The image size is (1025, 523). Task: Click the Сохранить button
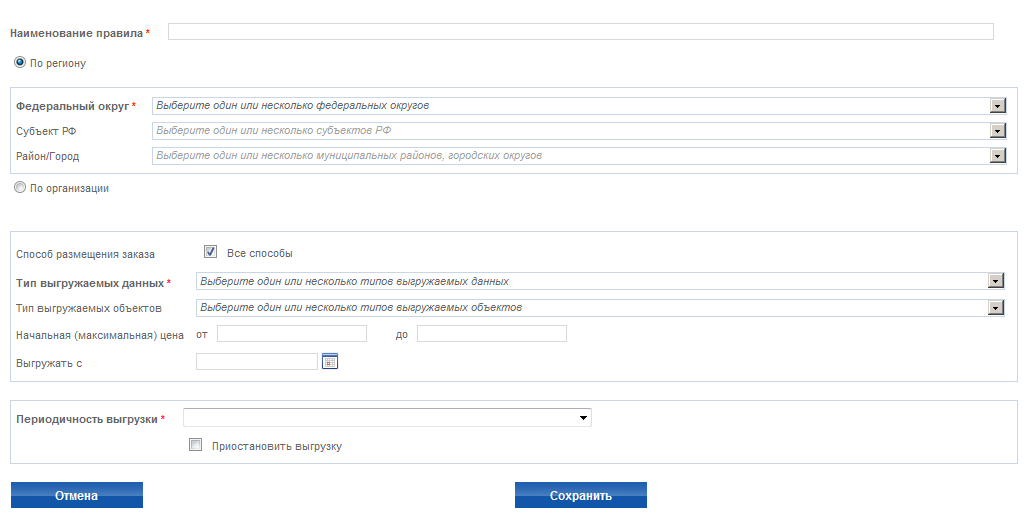tap(580, 495)
